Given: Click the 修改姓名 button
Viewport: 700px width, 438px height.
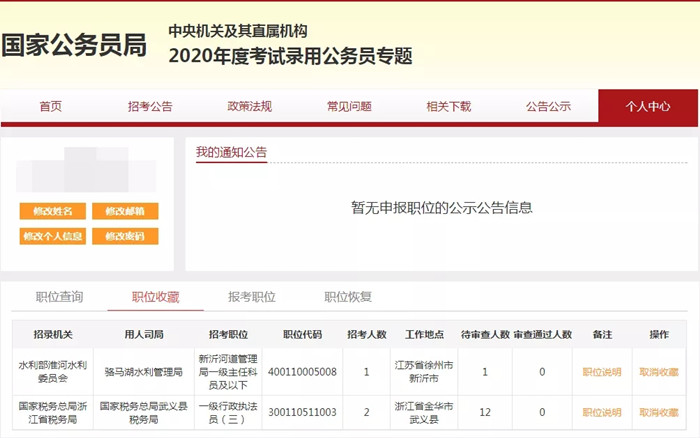Looking at the screenshot, I should tap(53, 211).
